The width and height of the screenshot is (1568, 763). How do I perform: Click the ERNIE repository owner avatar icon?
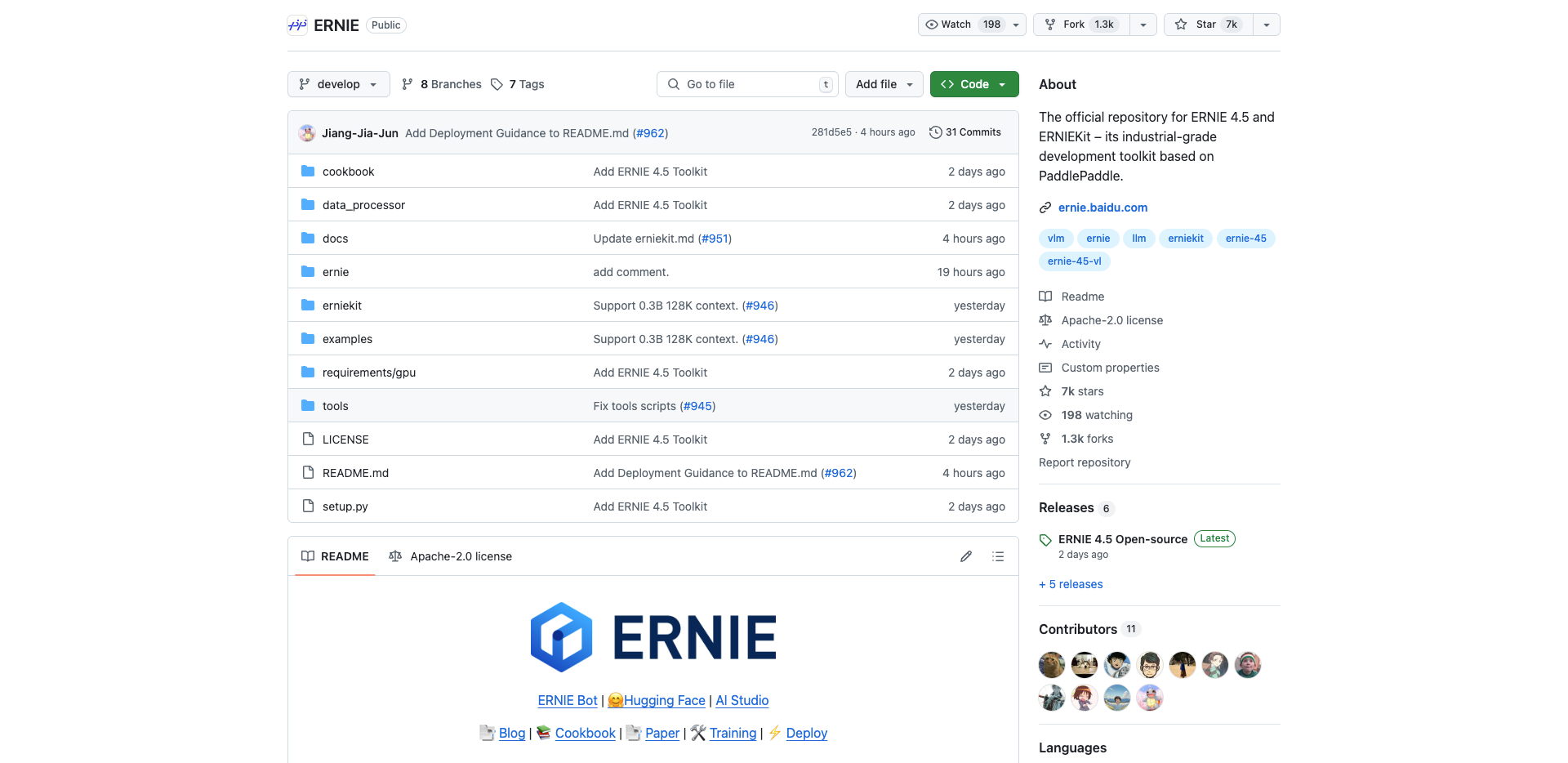pos(297,25)
